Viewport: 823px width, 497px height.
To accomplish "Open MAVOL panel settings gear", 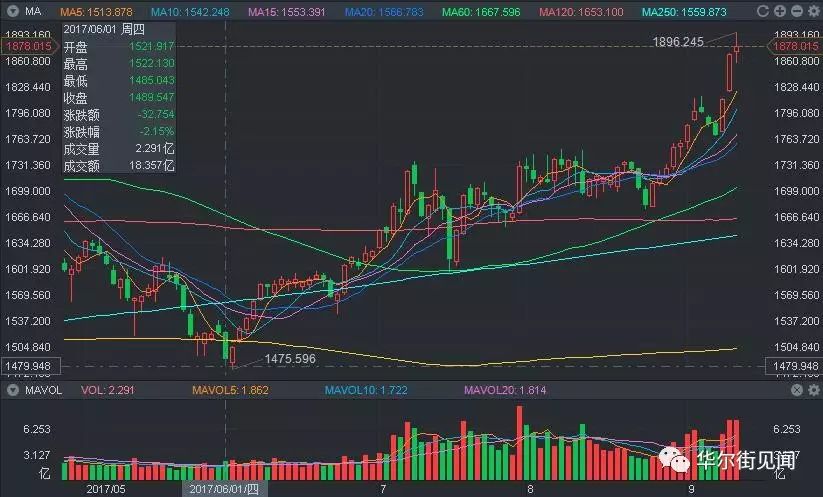I will [814, 390].
